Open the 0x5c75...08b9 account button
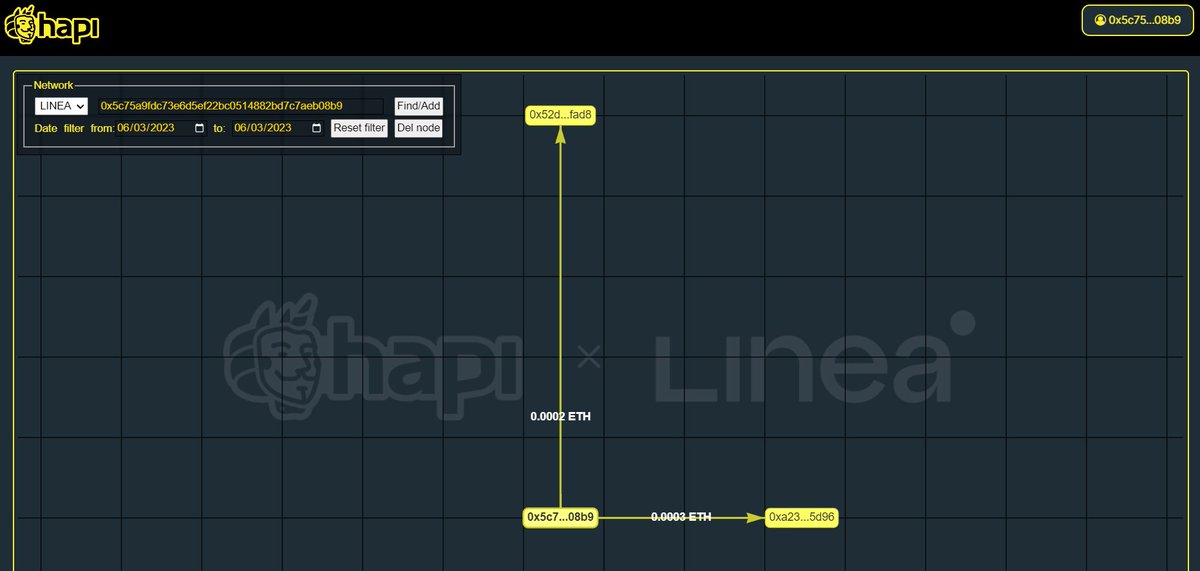1200x571 pixels. coord(1138,20)
